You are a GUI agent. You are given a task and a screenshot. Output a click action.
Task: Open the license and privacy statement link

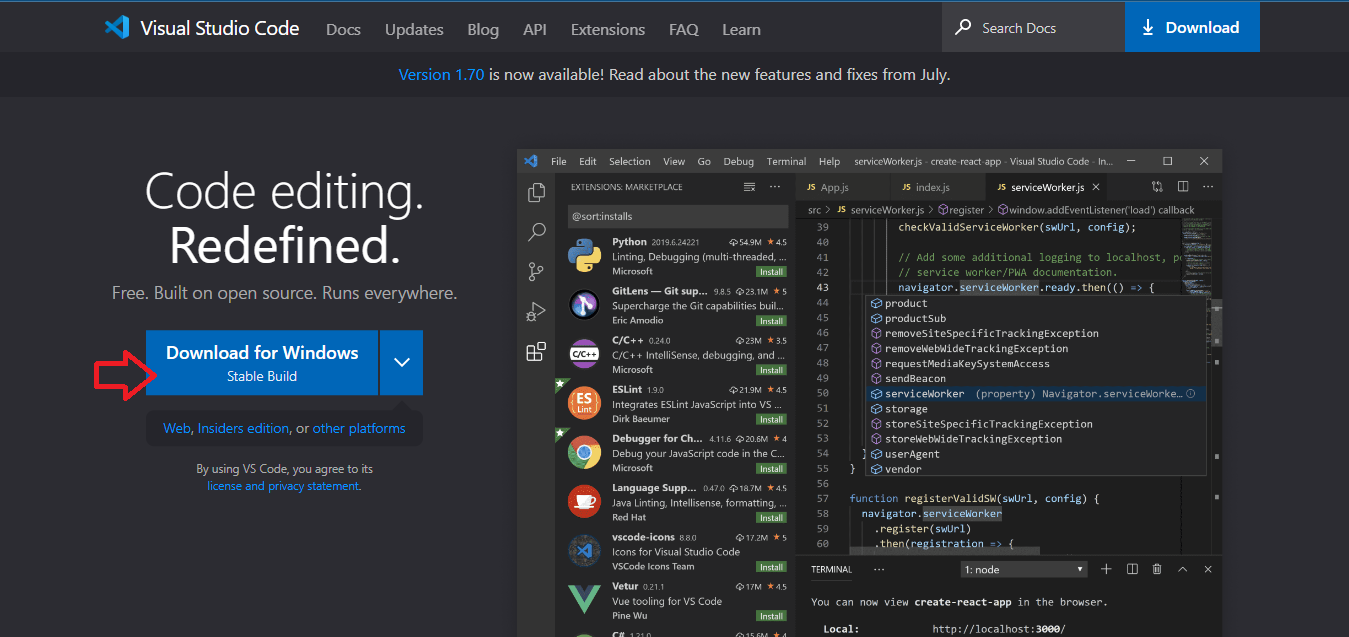point(283,486)
